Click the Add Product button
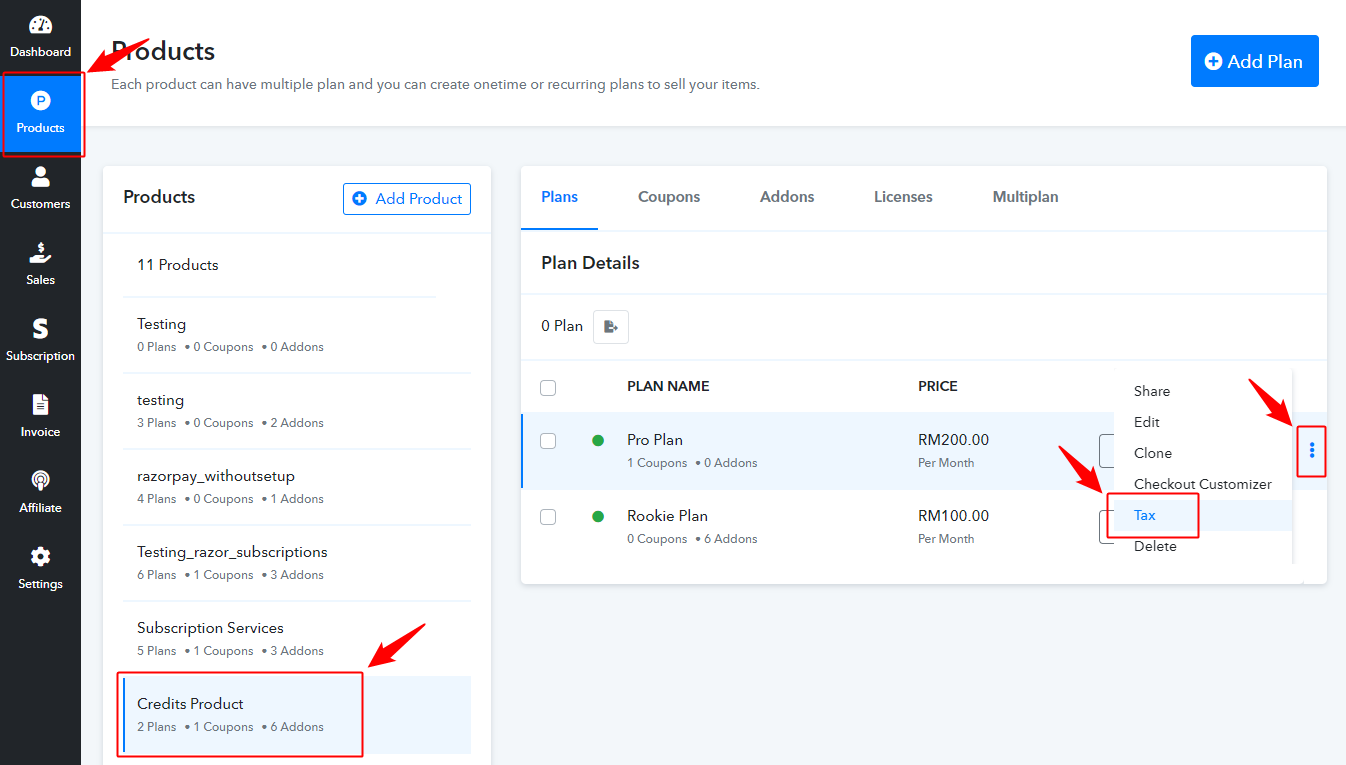This screenshot has height=765, width=1346. tap(407, 199)
